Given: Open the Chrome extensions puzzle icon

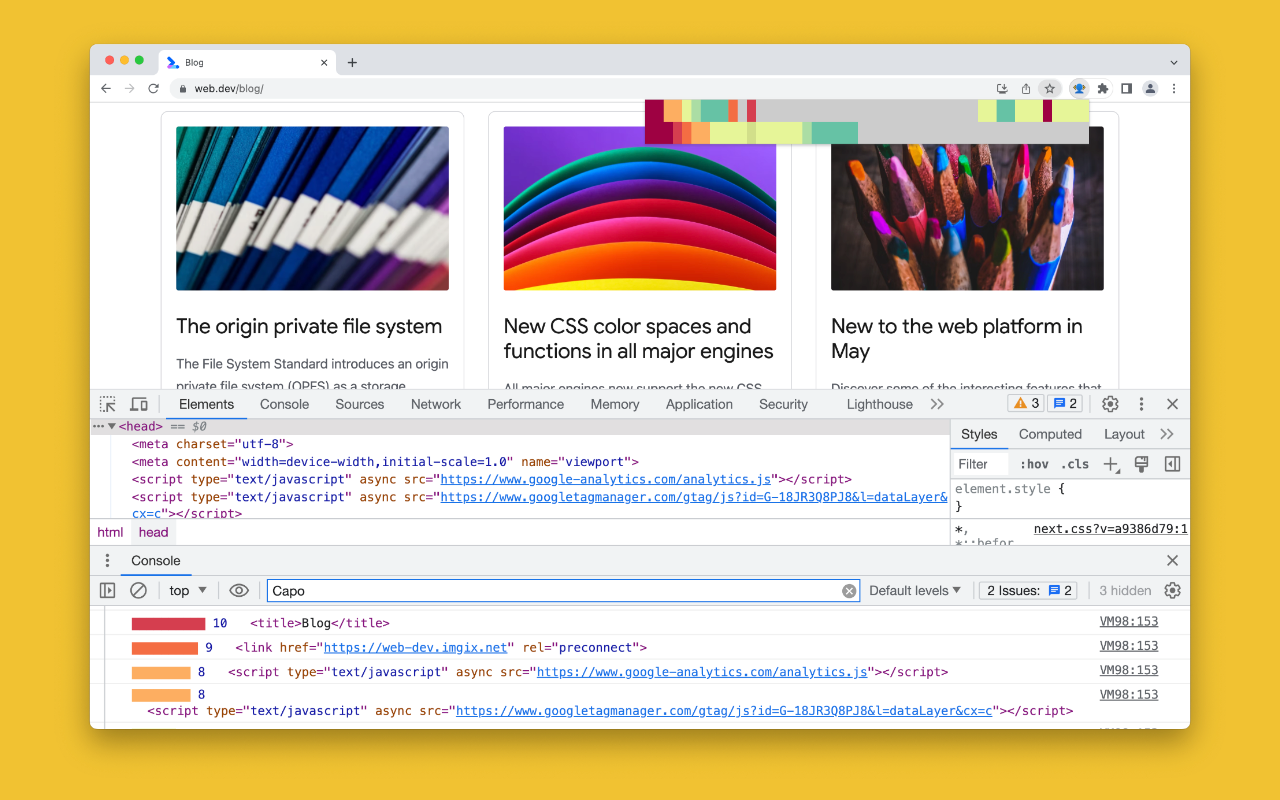Looking at the screenshot, I should [x=1103, y=88].
